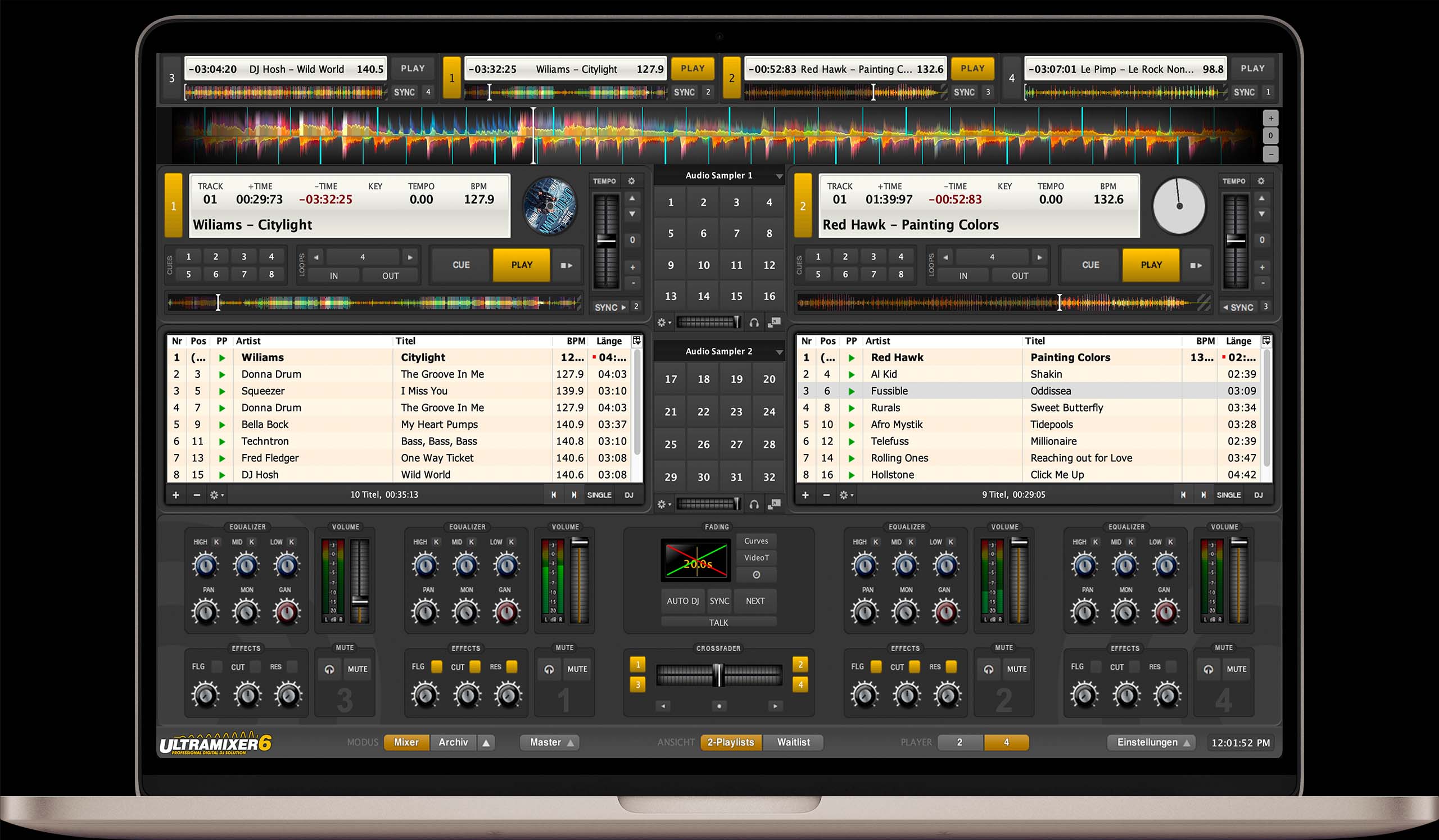Screen dimensions: 1439x840
Task: Select the Fussible Oddissea track in right playlist
Action: pos(942,391)
